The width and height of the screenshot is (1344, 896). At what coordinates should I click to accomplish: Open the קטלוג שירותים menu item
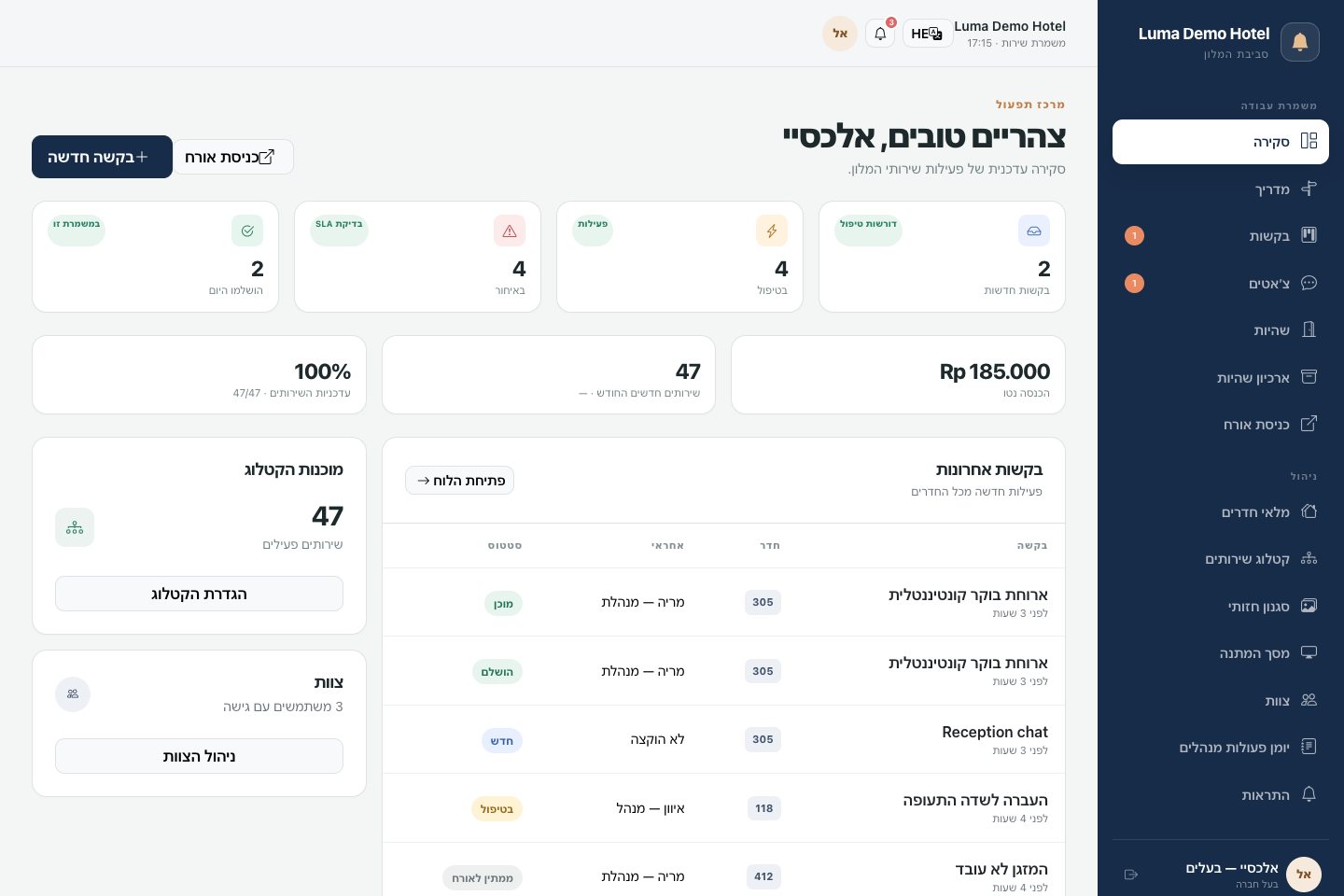1221,558
